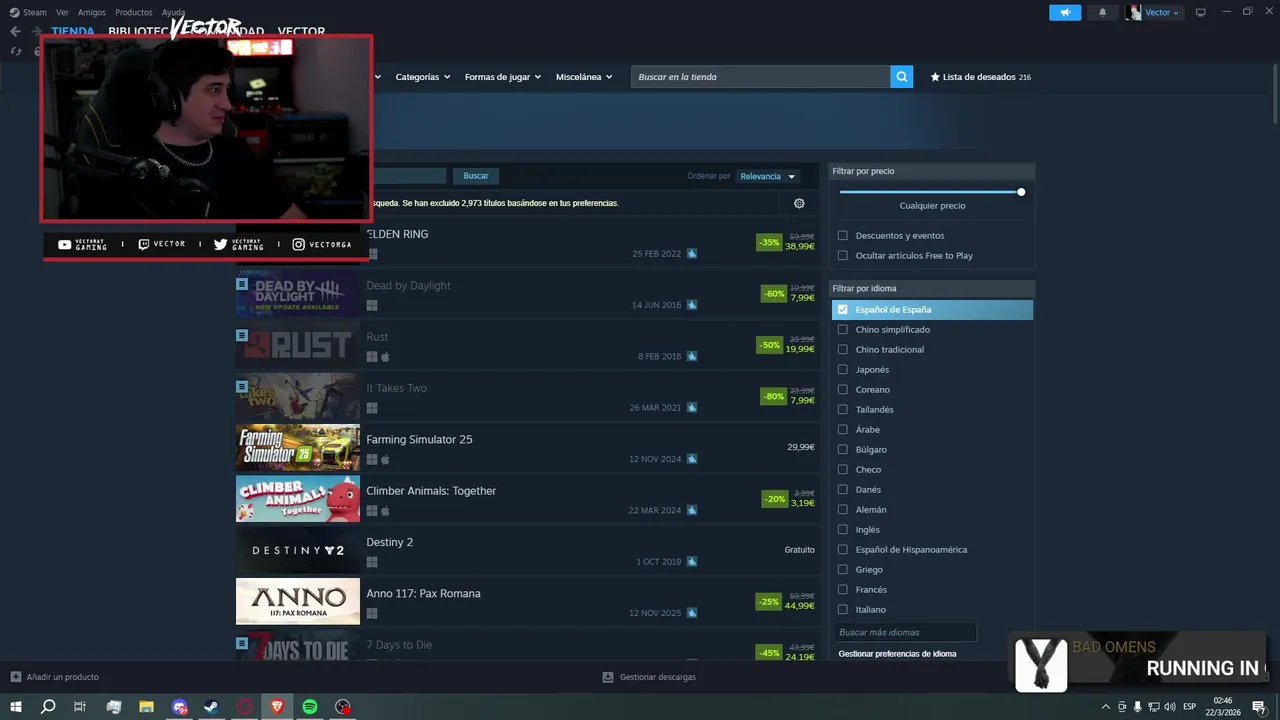This screenshot has height=720, width=1280.
Task: Open File Explorer from the taskbar
Action: click(146, 707)
